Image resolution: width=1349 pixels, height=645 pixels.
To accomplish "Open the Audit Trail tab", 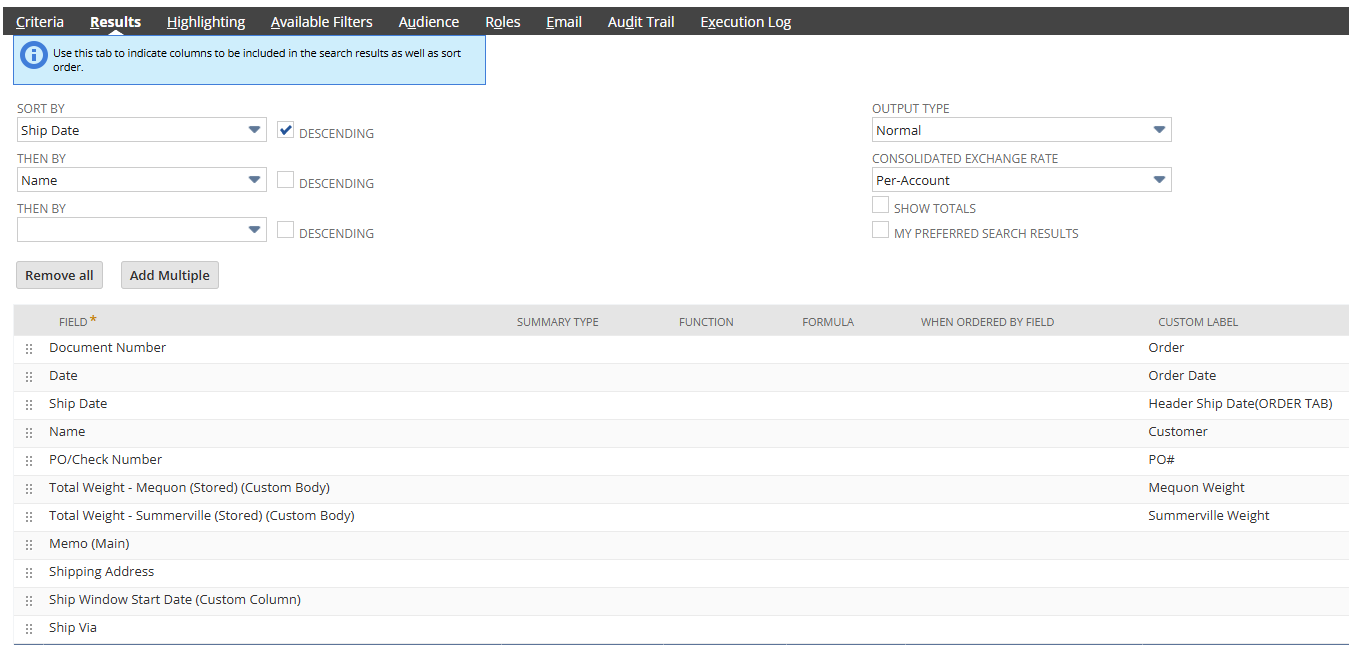I will click(640, 21).
